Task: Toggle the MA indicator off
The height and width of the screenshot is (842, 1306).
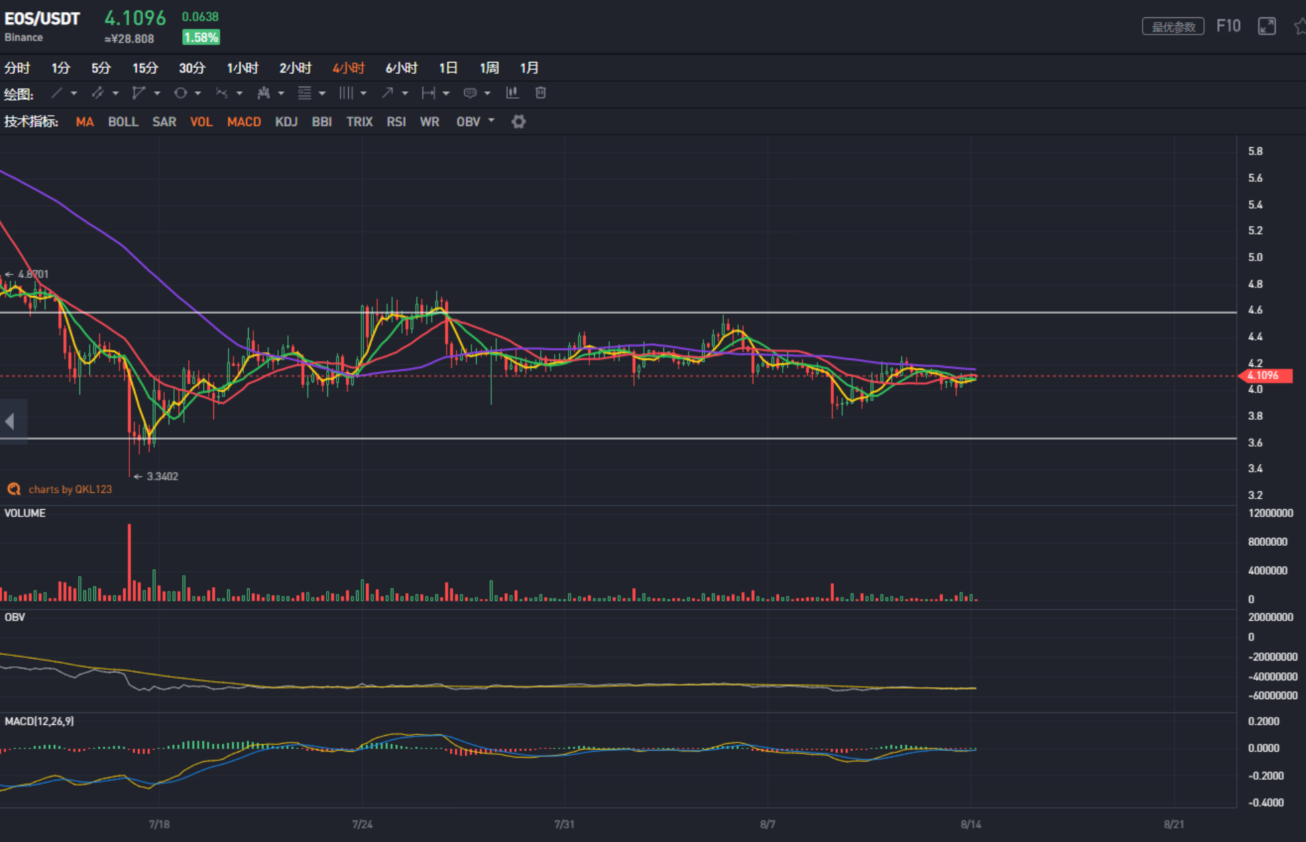Action: pyautogui.click(x=85, y=122)
